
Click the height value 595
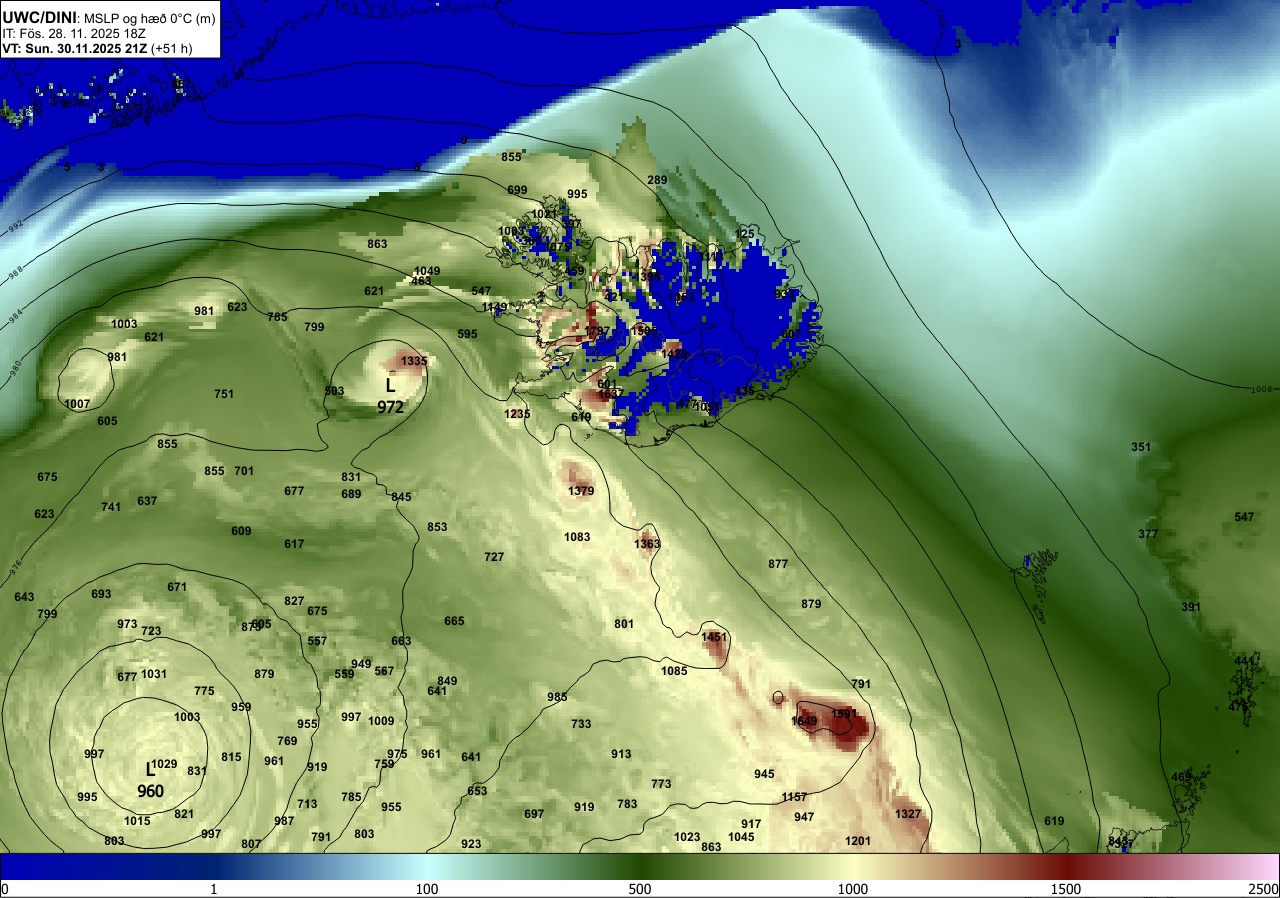click(x=467, y=334)
